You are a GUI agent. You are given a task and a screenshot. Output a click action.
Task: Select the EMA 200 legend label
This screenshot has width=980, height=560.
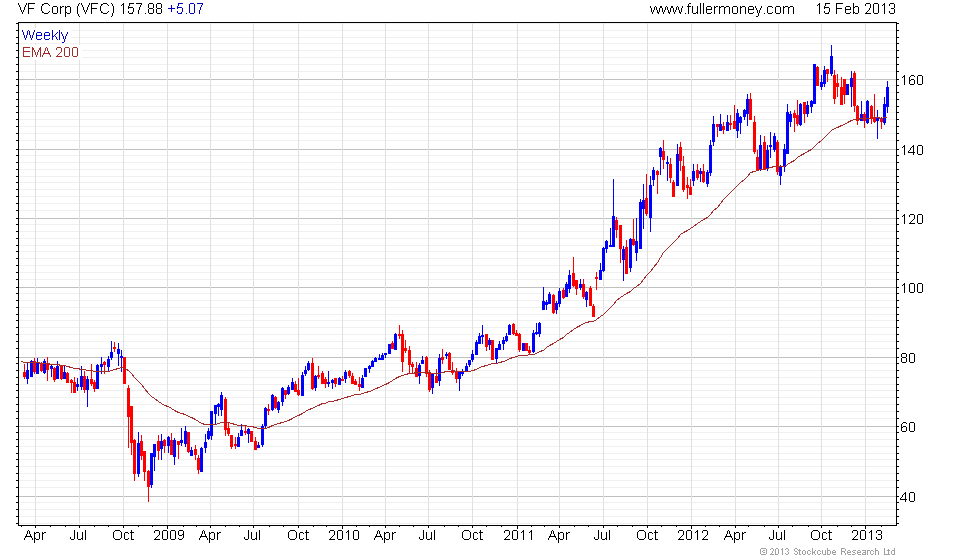click(50, 52)
